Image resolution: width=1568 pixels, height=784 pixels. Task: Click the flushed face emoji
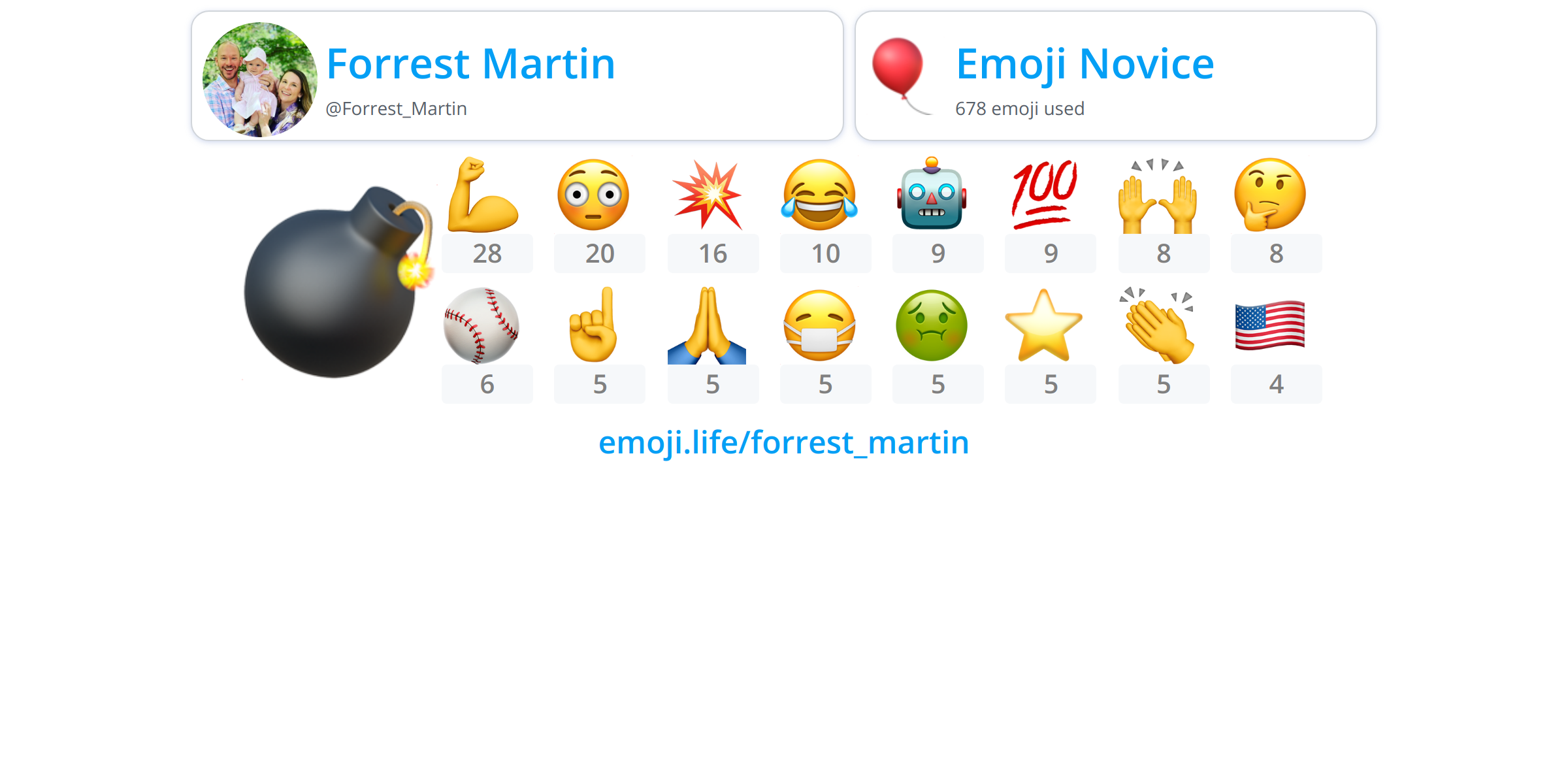pos(593,195)
